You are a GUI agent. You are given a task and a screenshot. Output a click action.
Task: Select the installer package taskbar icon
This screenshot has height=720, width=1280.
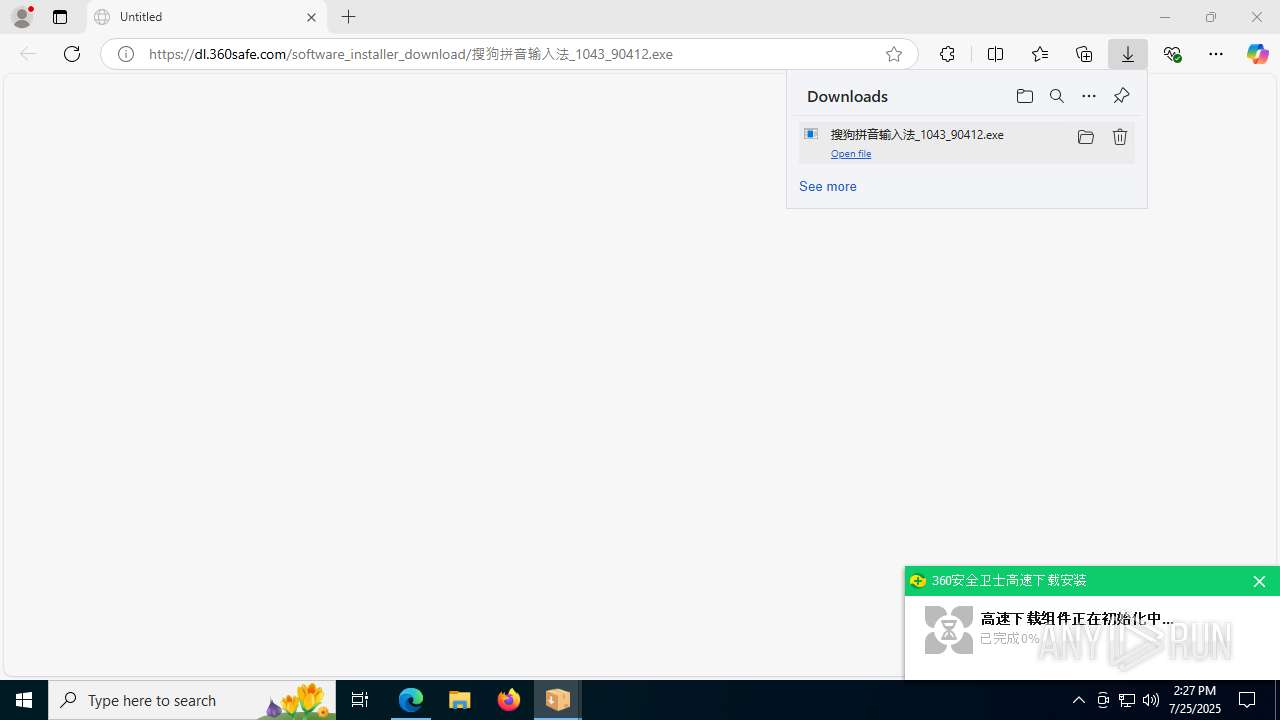558,700
